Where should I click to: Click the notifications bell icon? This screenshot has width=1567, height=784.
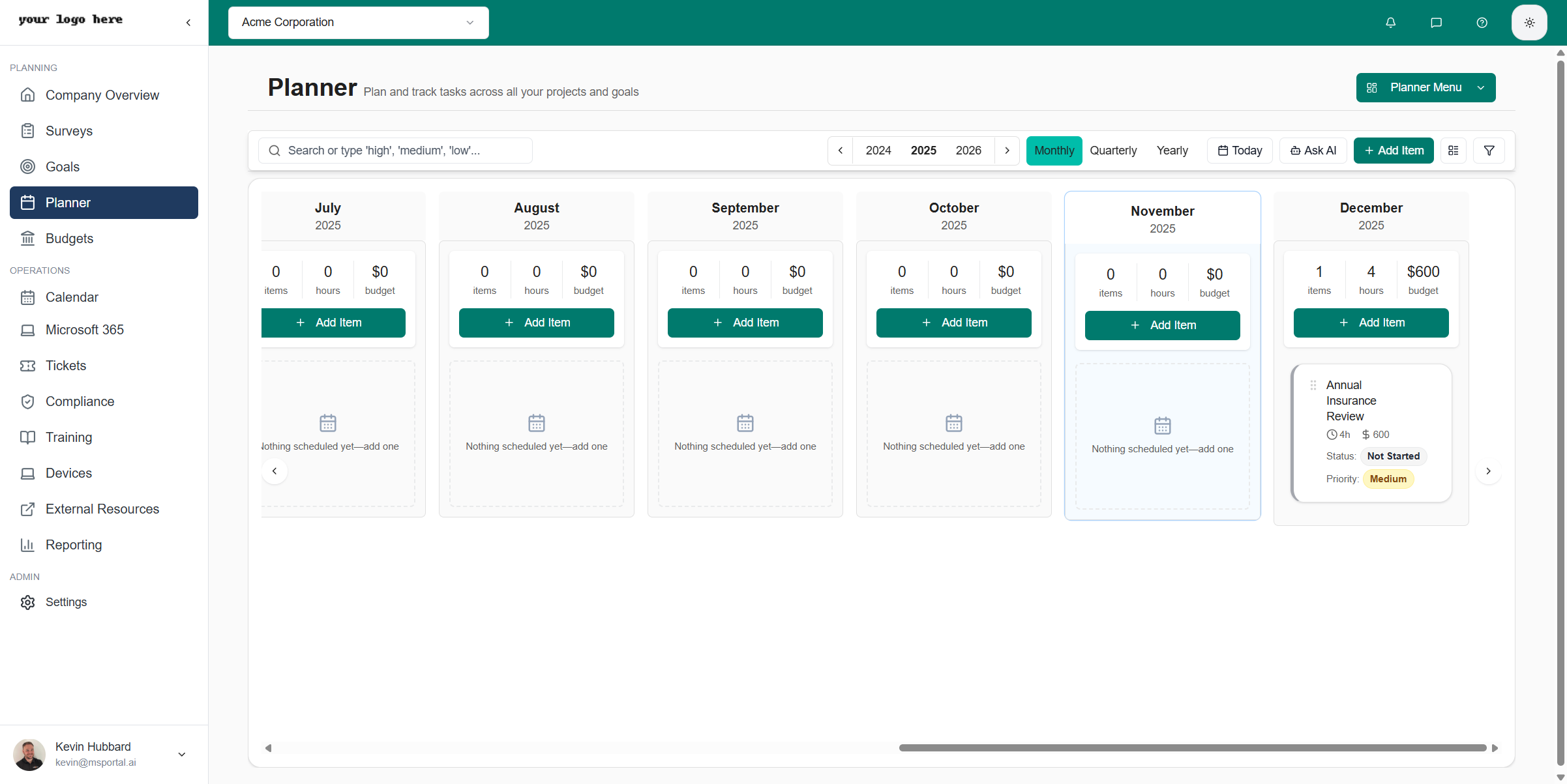pos(1390,23)
